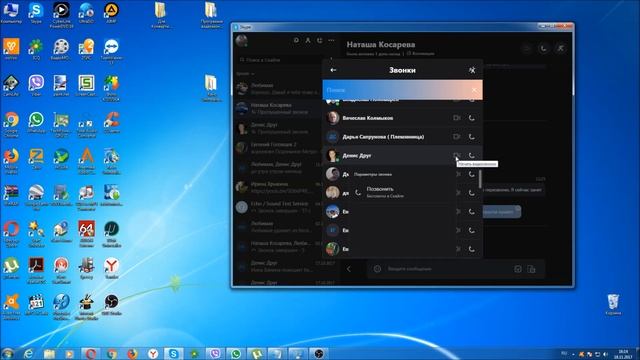Attach a file using the file icon in the message box
The image size is (640, 360).
(x=531, y=269)
